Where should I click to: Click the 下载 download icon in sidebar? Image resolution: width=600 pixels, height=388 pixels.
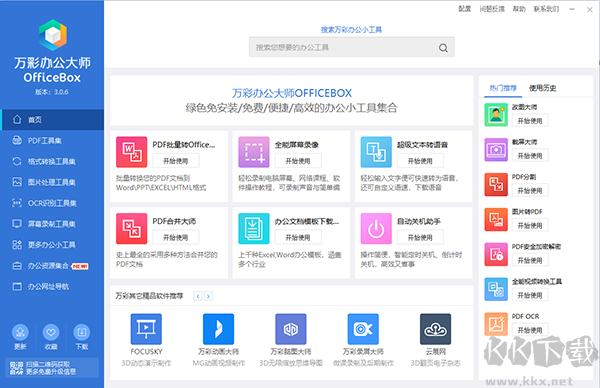click(x=82, y=332)
